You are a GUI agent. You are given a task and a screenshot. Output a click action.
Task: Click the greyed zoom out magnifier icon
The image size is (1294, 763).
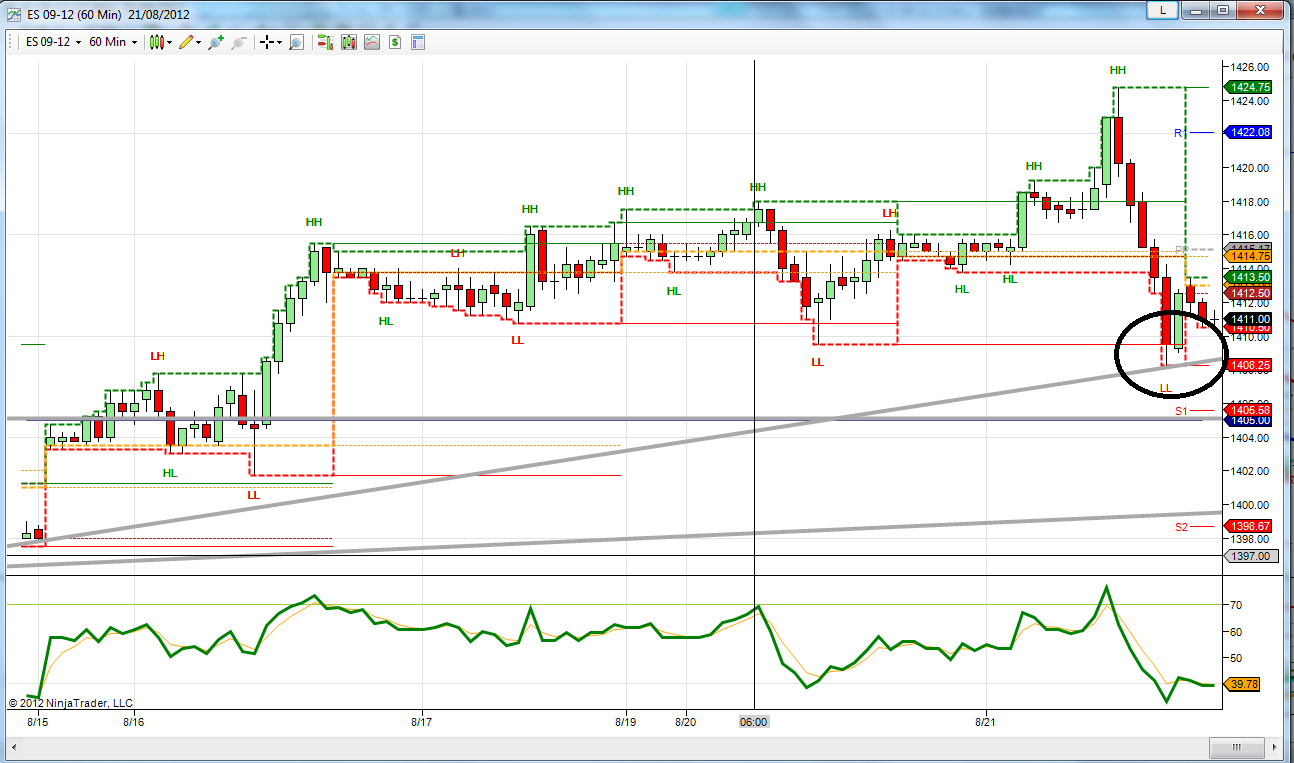[238, 42]
